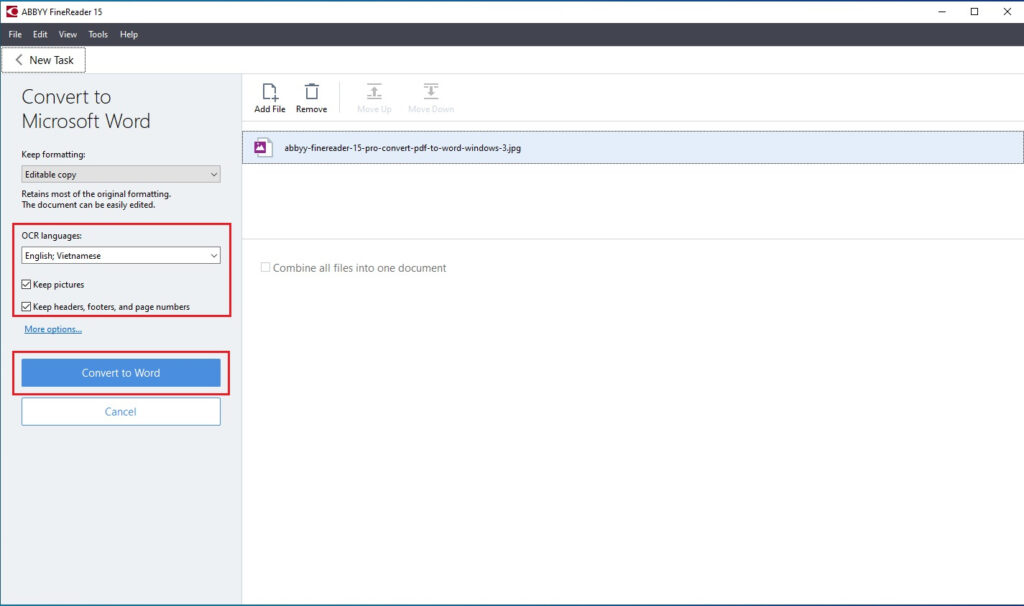Open the More options link
1024x606 pixels.
click(x=53, y=329)
